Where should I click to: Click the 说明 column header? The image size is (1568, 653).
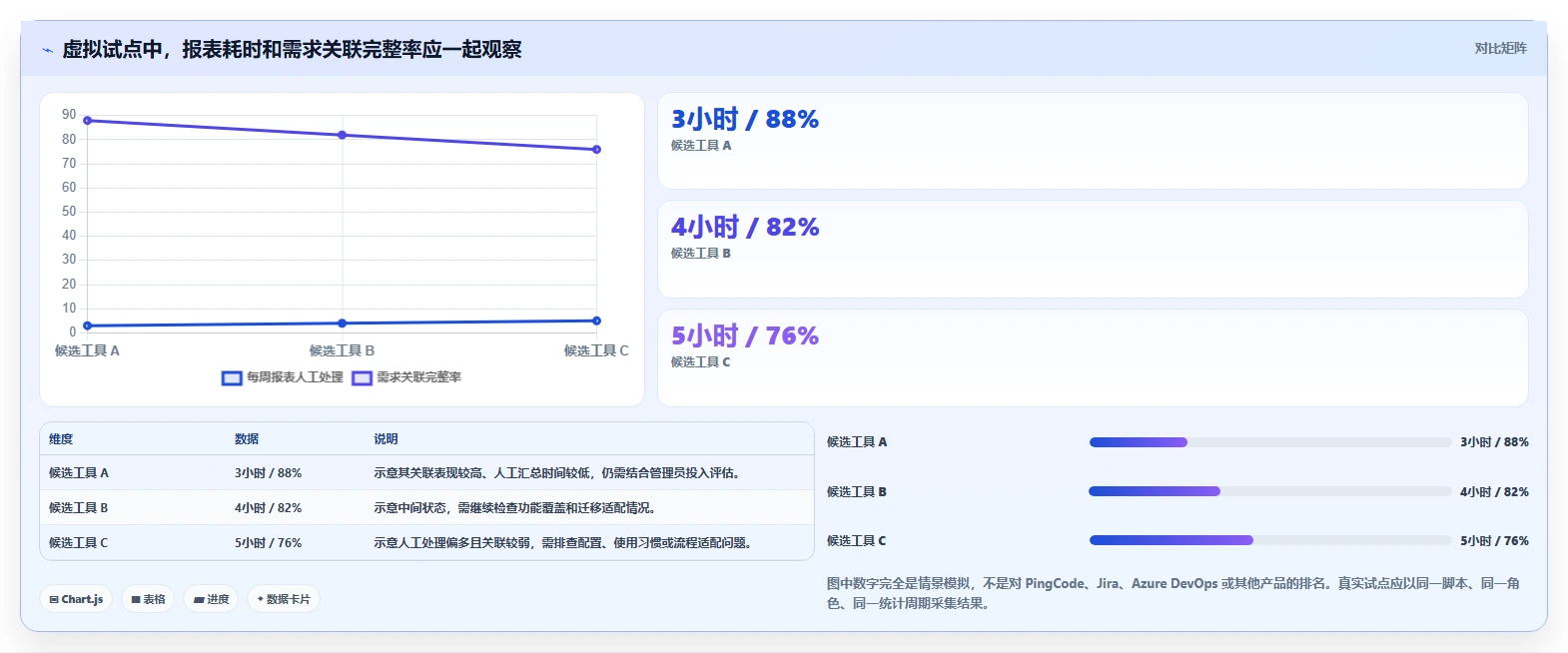386,439
